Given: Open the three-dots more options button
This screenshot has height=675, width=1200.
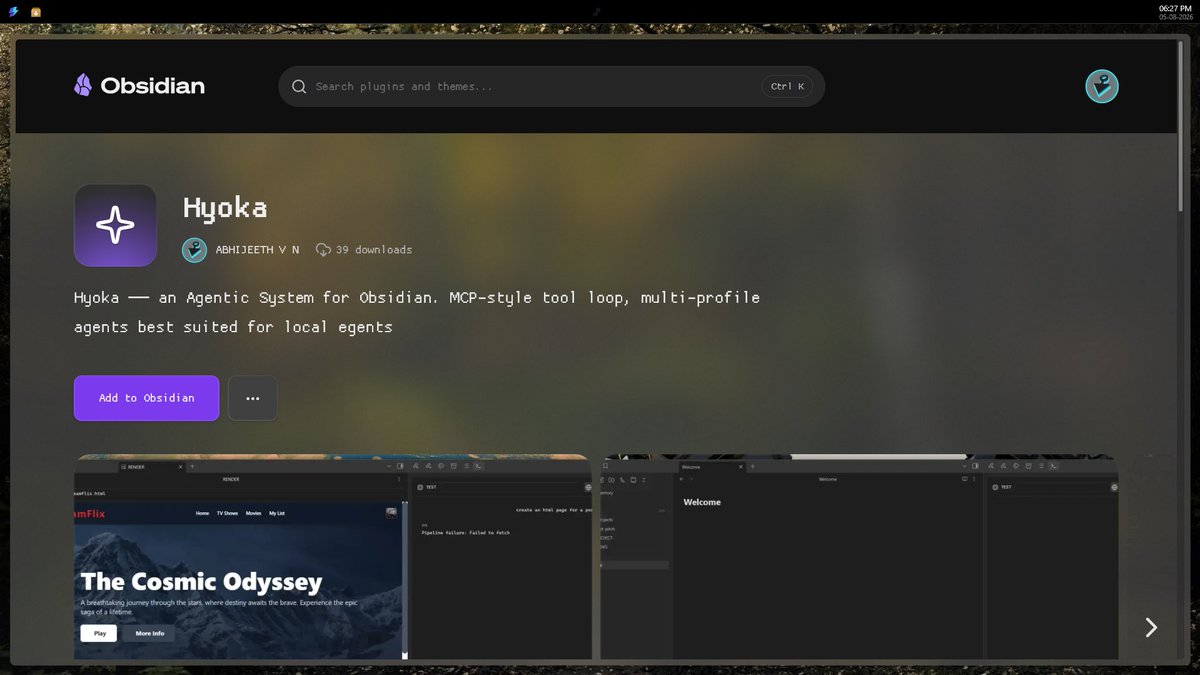Looking at the screenshot, I should coord(253,398).
